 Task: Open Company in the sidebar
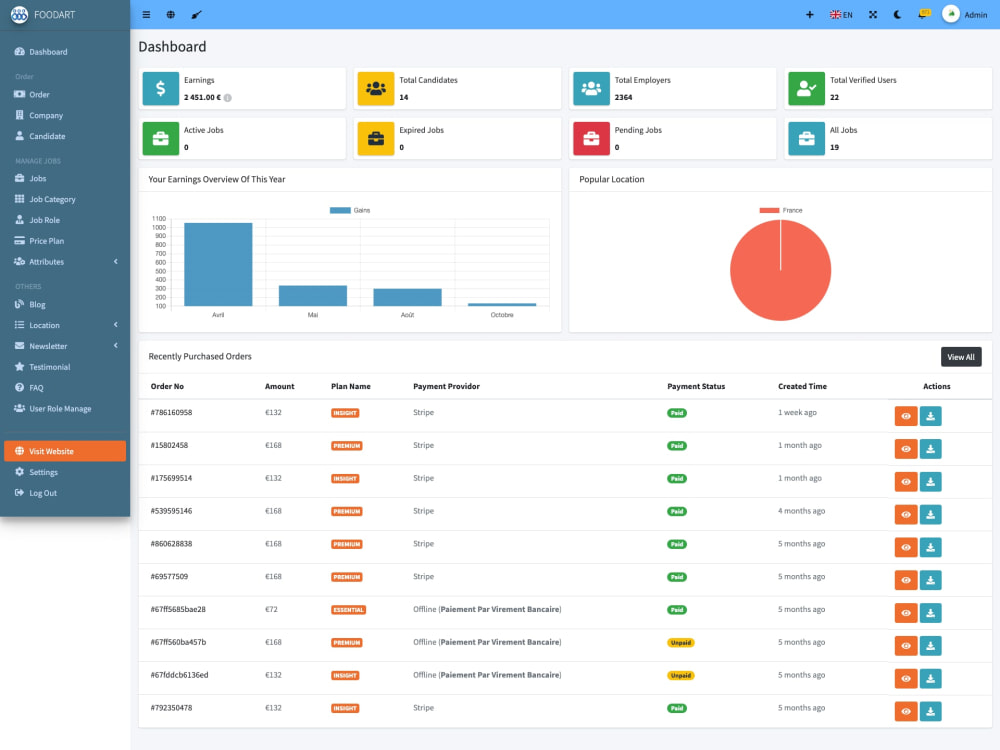pos(65,115)
